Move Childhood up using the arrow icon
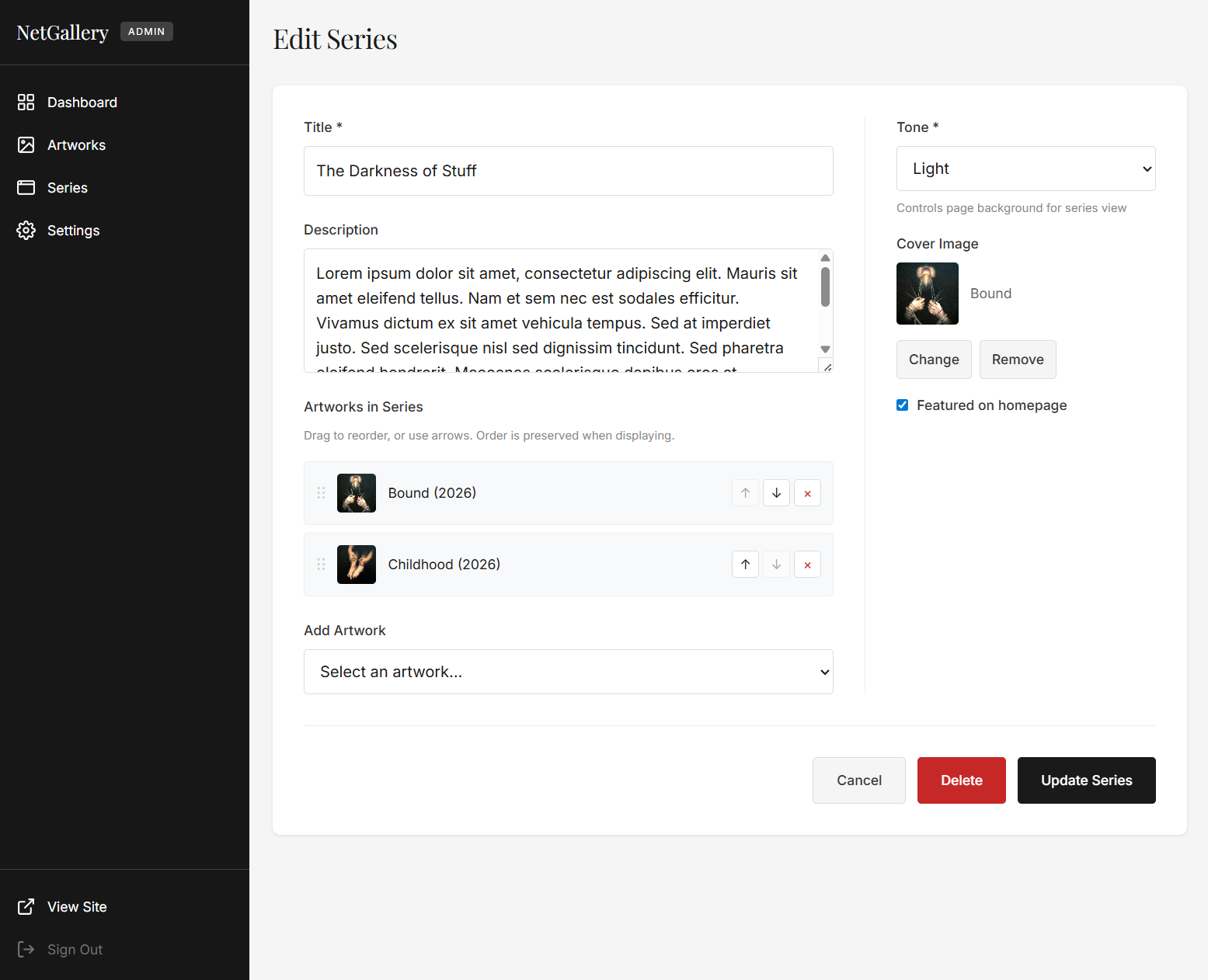 tap(745, 565)
